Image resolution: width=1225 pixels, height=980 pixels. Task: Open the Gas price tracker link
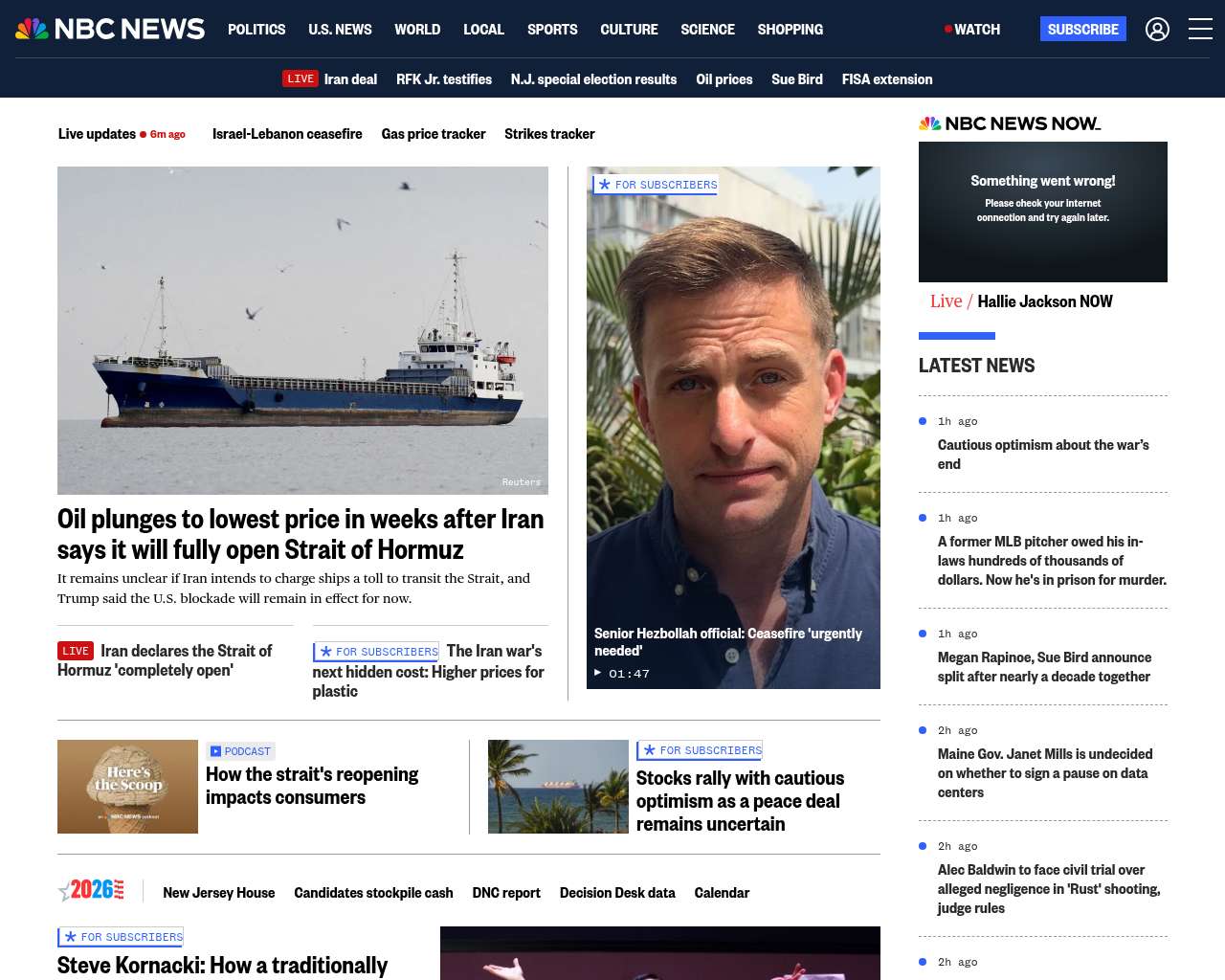pyautogui.click(x=433, y=134)
